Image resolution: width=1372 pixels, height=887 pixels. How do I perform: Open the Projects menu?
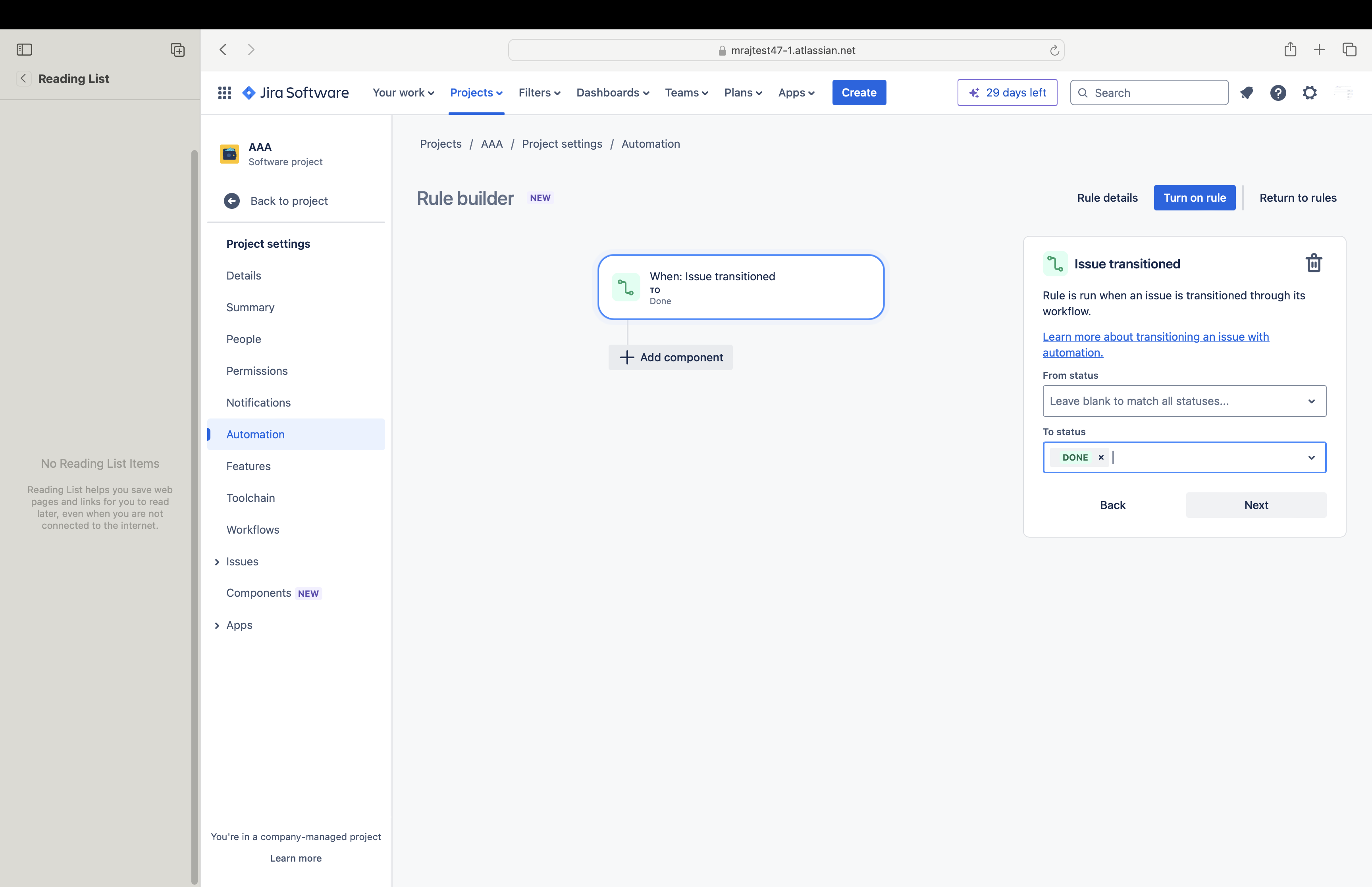click(476, 92)
